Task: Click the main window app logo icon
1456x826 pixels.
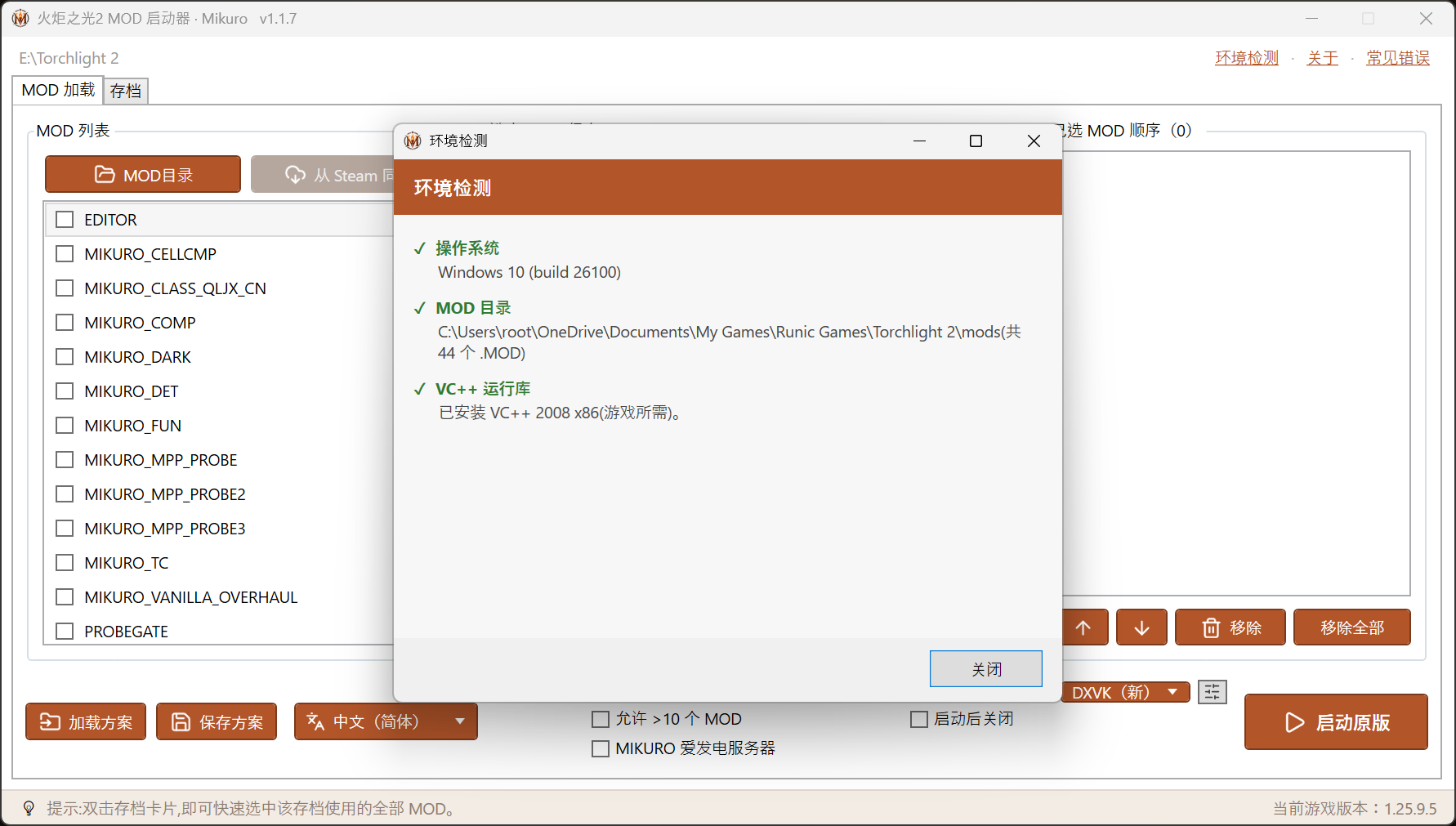Action: click(20, 18)
